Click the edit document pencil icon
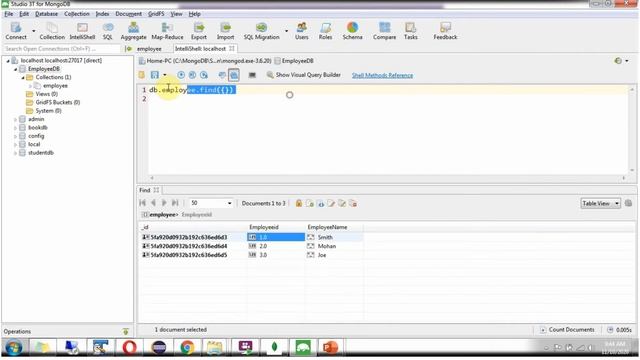Viewport: 640px width, 360px height. click(x=331, y=203)
